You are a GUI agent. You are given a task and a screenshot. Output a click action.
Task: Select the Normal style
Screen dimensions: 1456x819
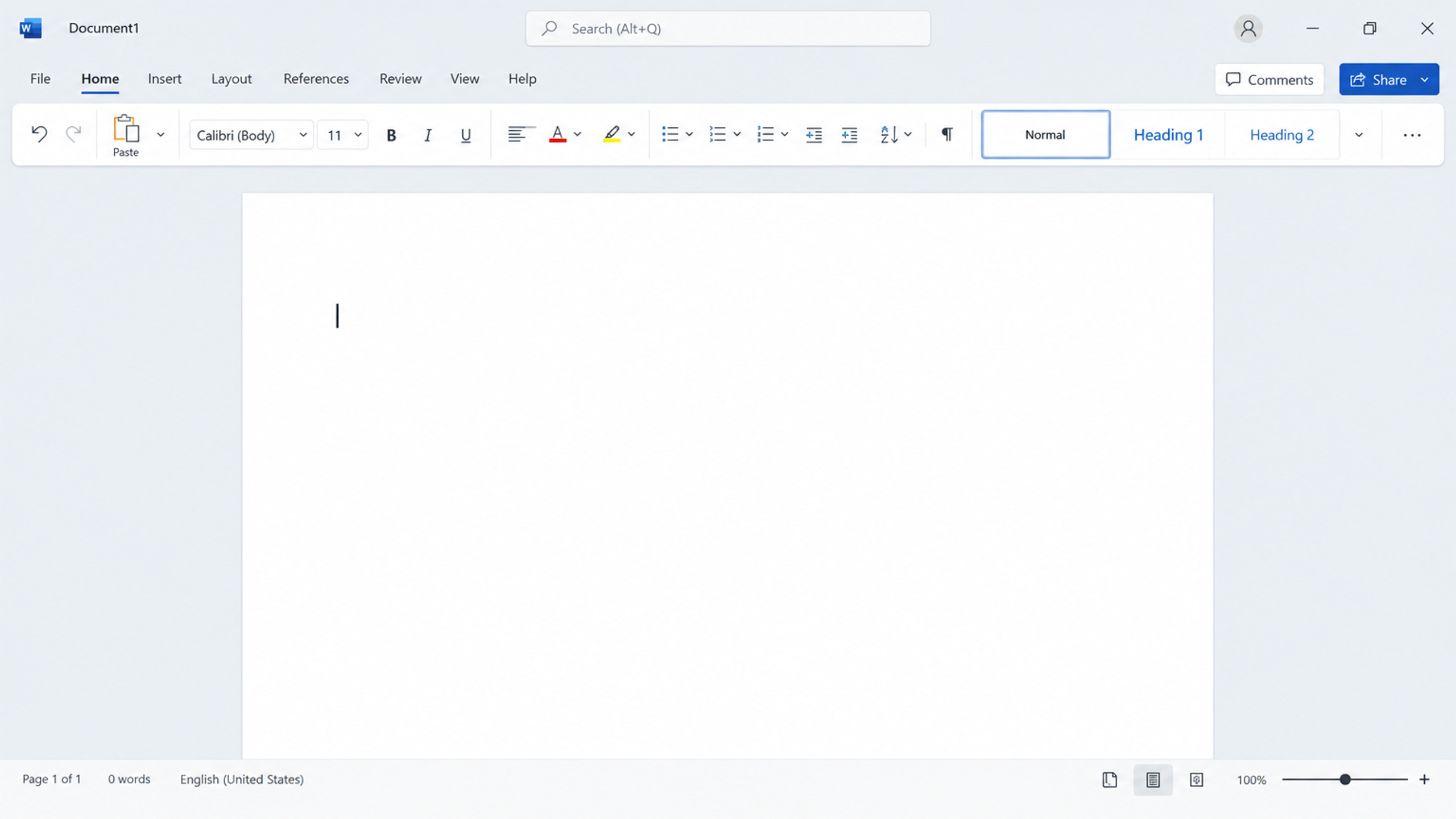coord(1045,135)
